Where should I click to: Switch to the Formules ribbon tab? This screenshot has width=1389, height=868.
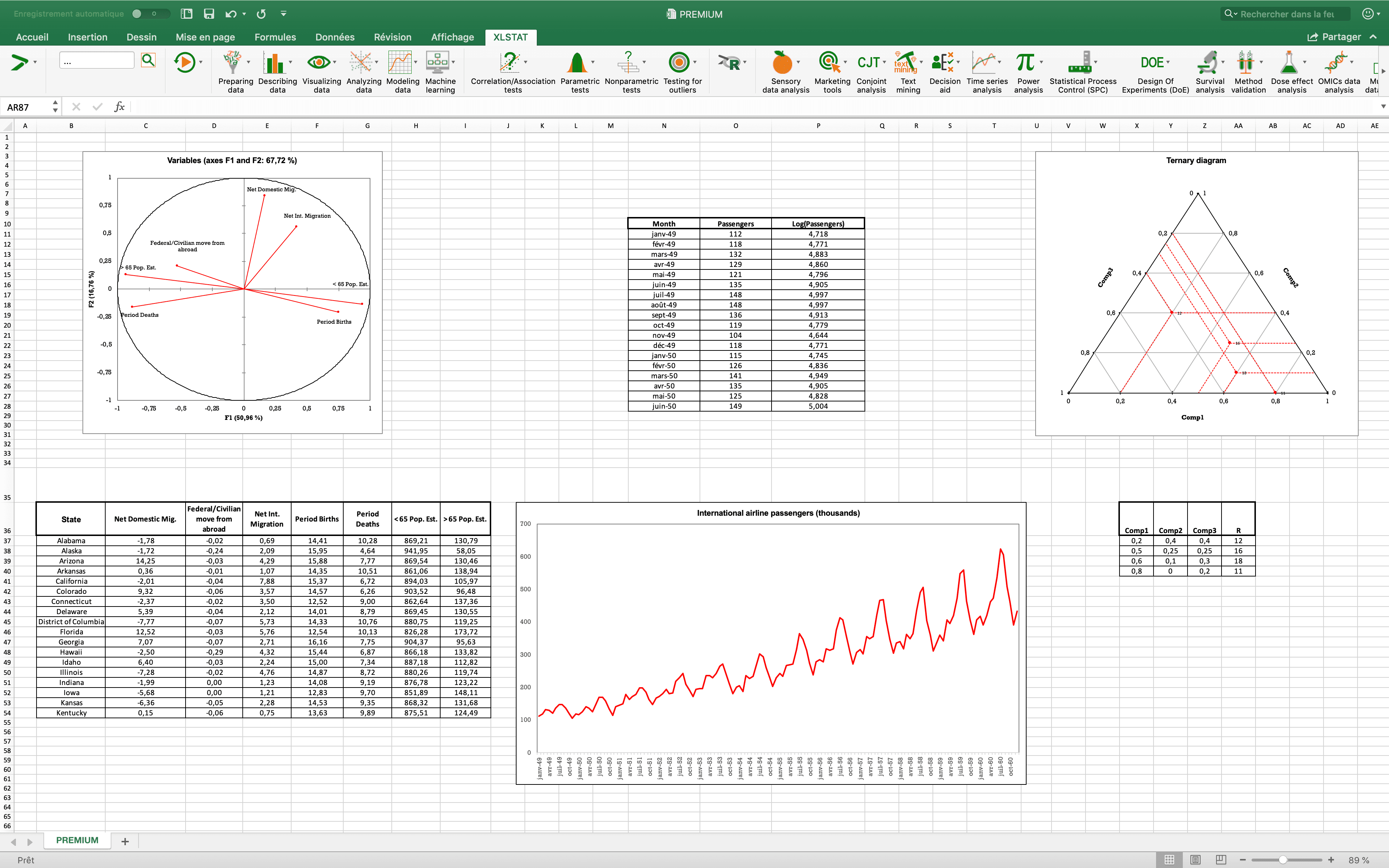click(x=275, y=37)
